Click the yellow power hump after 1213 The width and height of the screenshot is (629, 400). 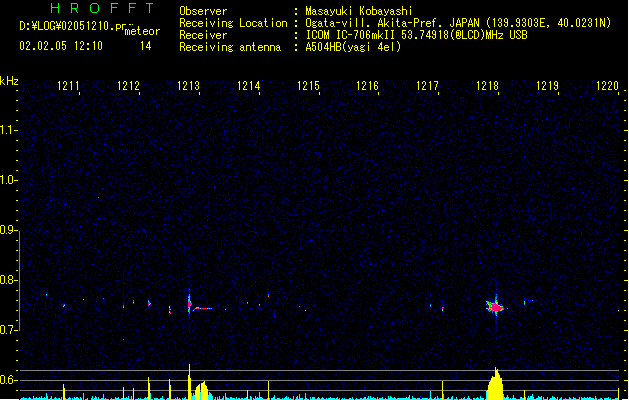point(201,391)
